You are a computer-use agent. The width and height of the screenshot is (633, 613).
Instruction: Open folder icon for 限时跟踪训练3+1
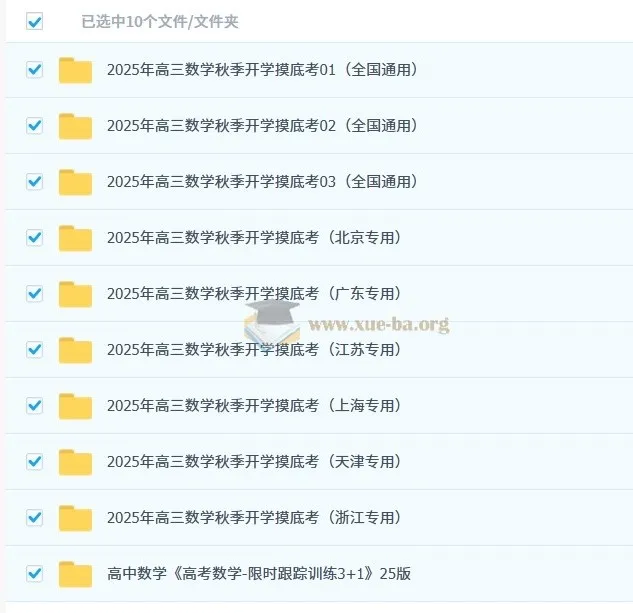75,574
